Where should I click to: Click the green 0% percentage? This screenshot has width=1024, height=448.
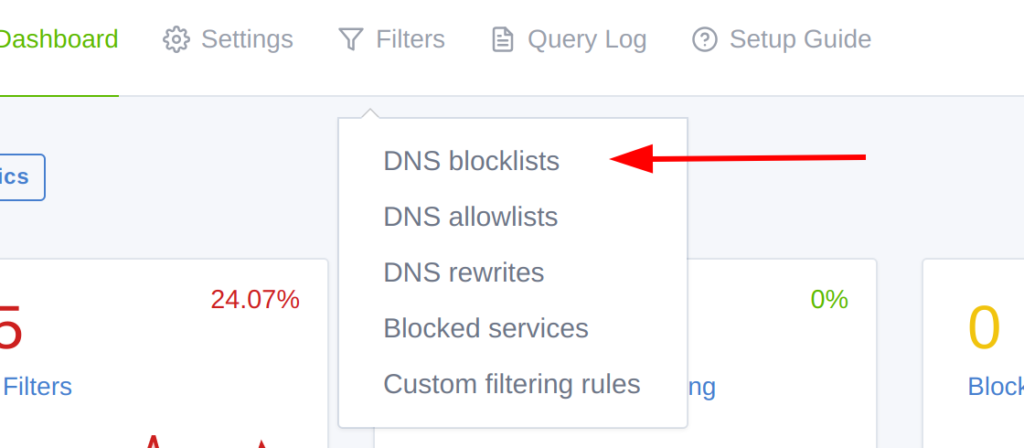(x=829, y=299)
